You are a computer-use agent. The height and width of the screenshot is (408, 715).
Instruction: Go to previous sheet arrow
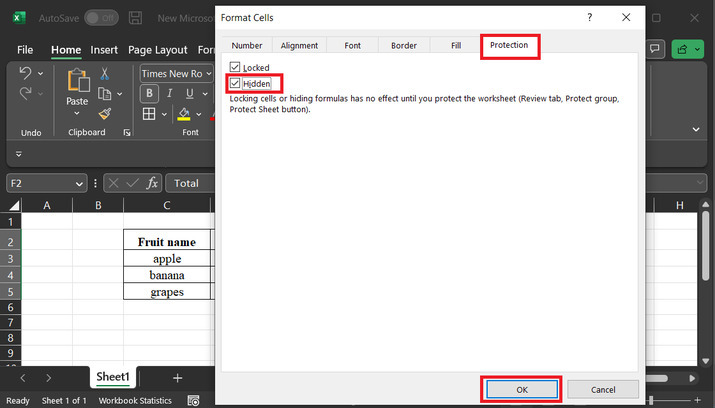pyautogui.click(x=23, y=378)
